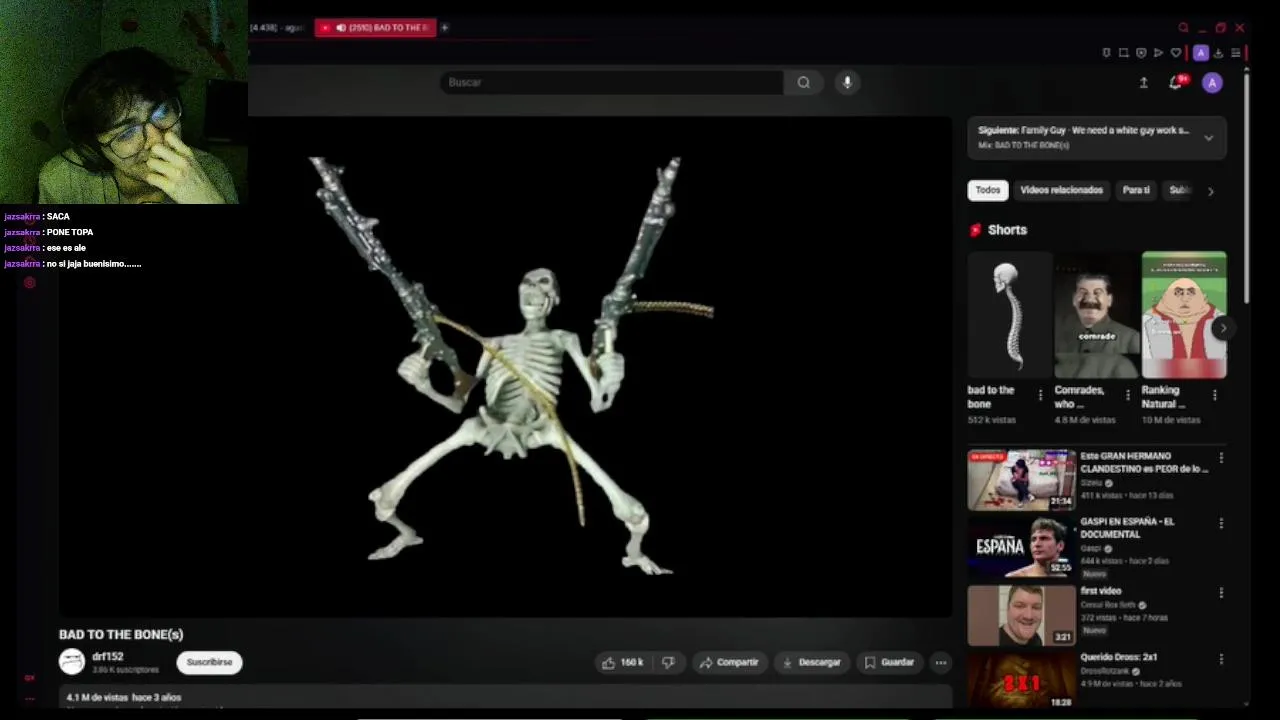
Task: Open the 'comrade' Stalin short thumbnail
Action: pyautogui.click(x=1096, y=315)
